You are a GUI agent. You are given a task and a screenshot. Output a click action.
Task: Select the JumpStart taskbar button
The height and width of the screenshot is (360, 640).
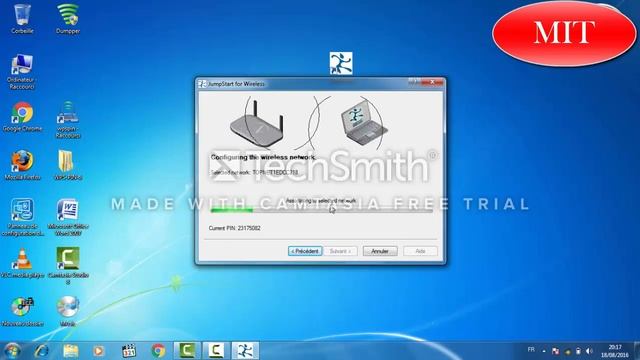[245, 351]
